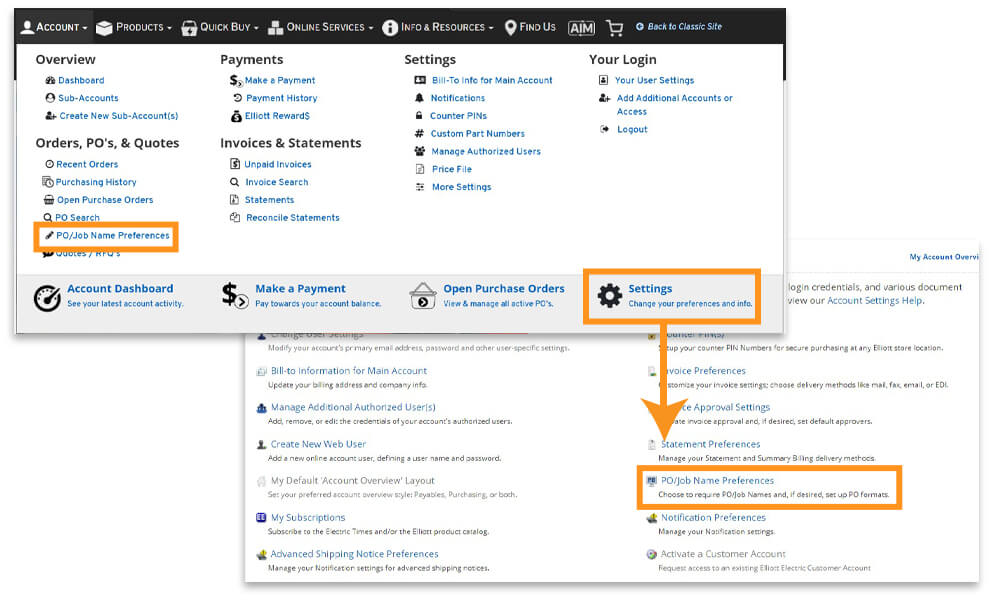Open My Default 'Account Overview' Layout
The height and width of the screenshot is (600, 1000).
coord(353,481)
